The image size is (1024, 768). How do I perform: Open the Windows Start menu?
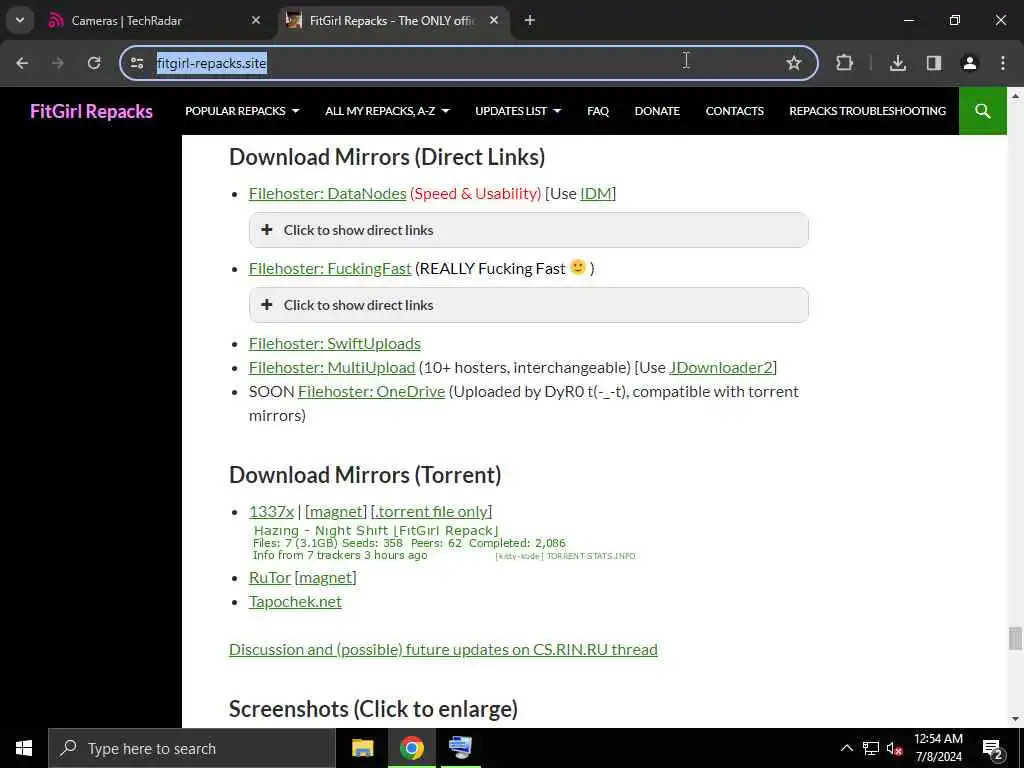(24, 748)
